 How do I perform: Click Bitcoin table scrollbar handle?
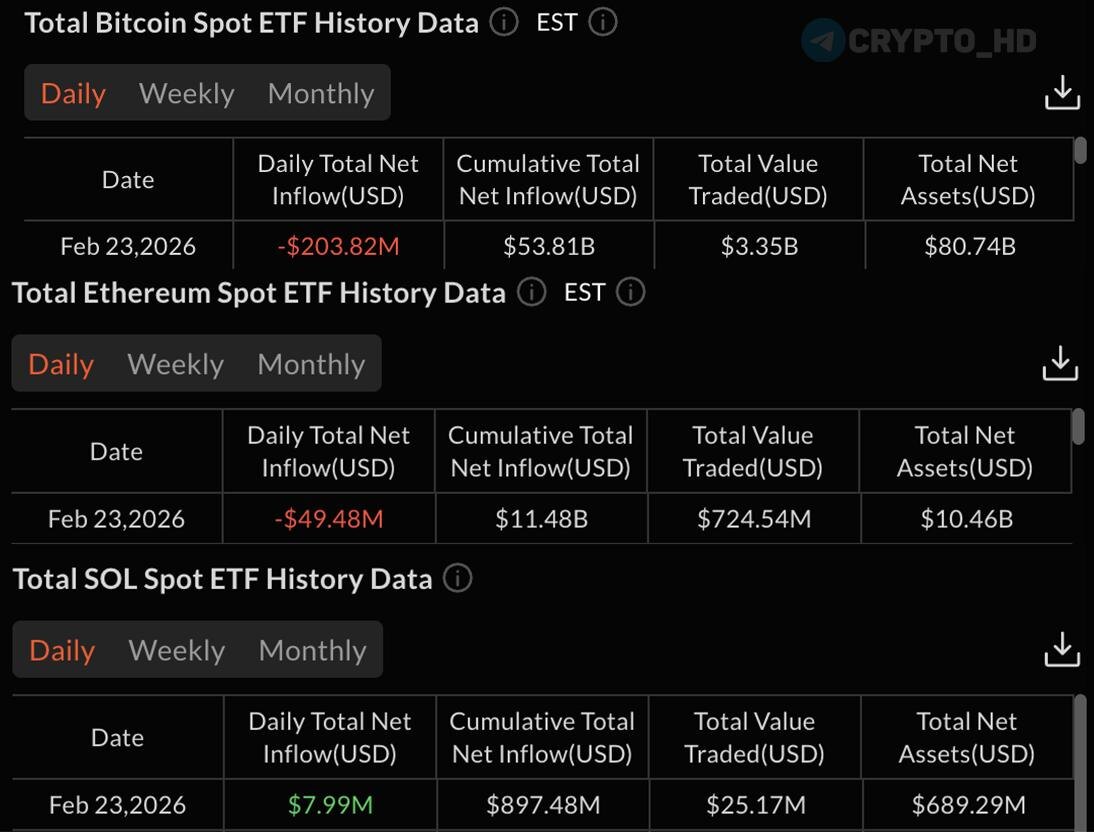(1080, 151)
